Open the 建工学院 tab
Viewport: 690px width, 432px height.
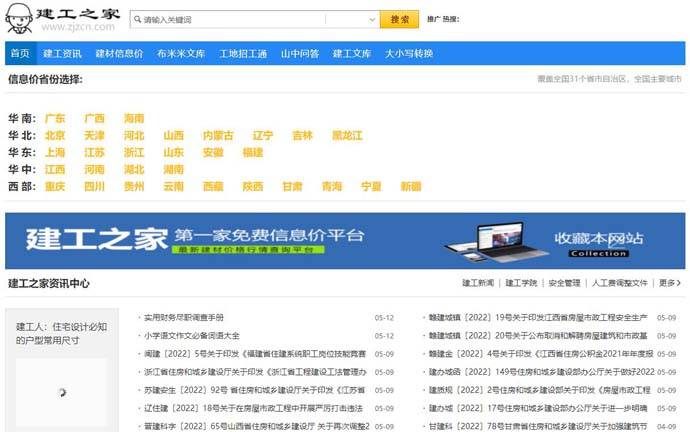521,283
